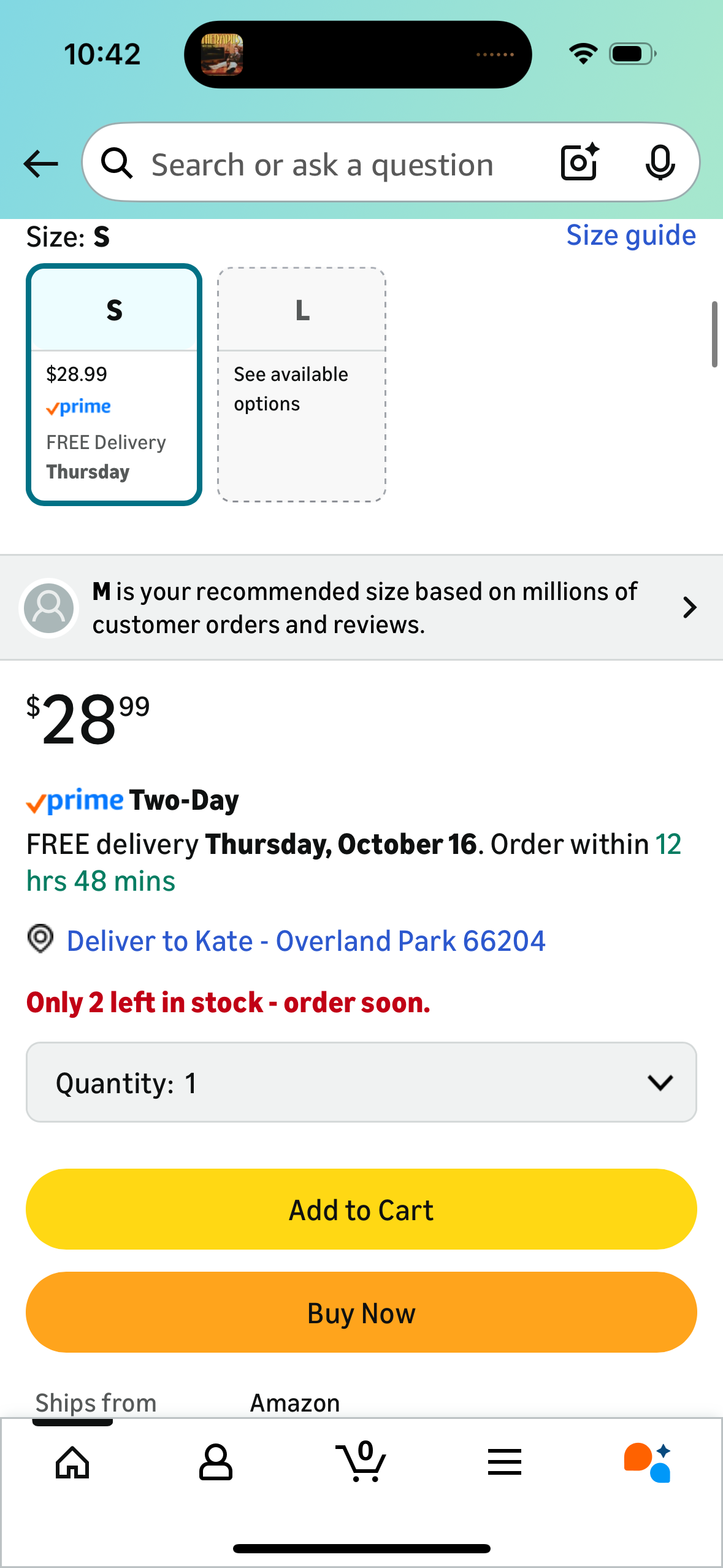This screenshot has height=1568, width=723.
Task: Open camera lens visual search
Action: click(580, 163)
